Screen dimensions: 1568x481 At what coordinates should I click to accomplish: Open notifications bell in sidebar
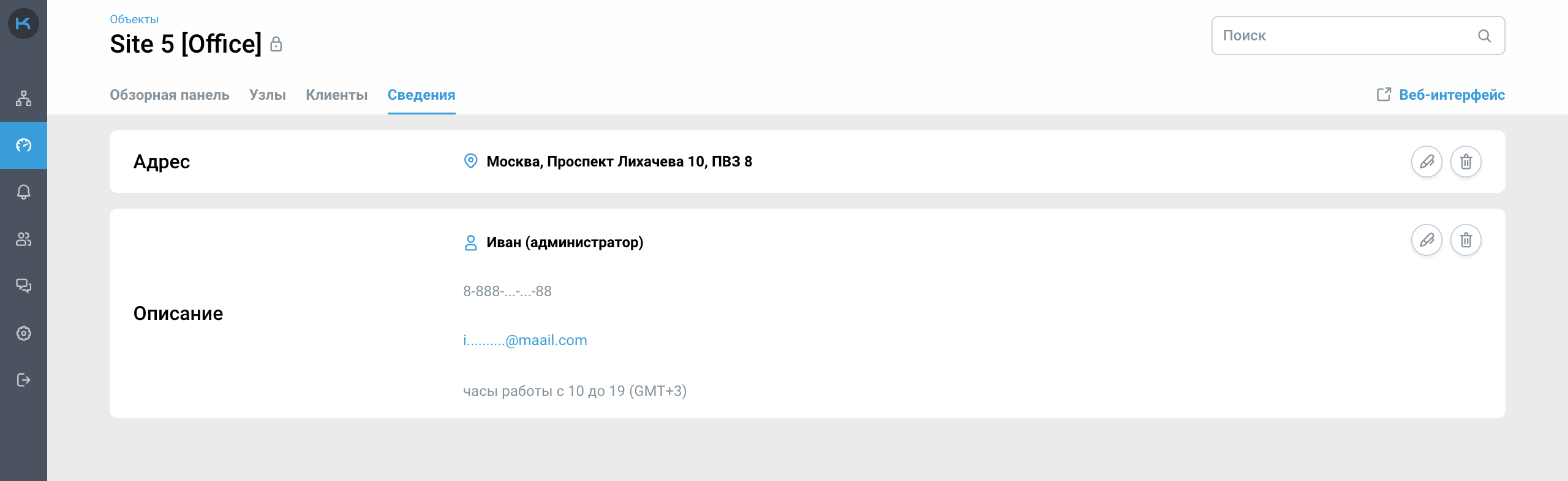(x=23, y=192)
